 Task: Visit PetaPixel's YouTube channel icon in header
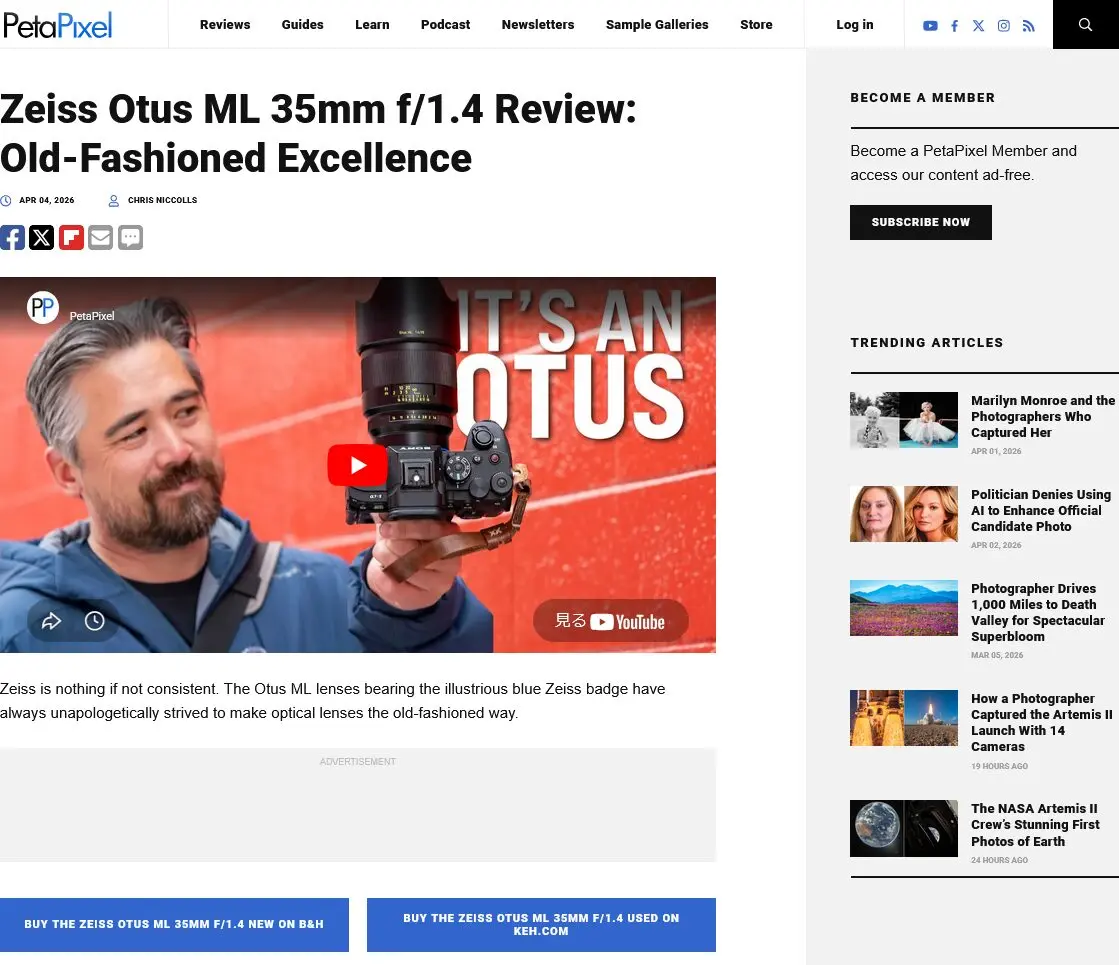click(930, 26)
